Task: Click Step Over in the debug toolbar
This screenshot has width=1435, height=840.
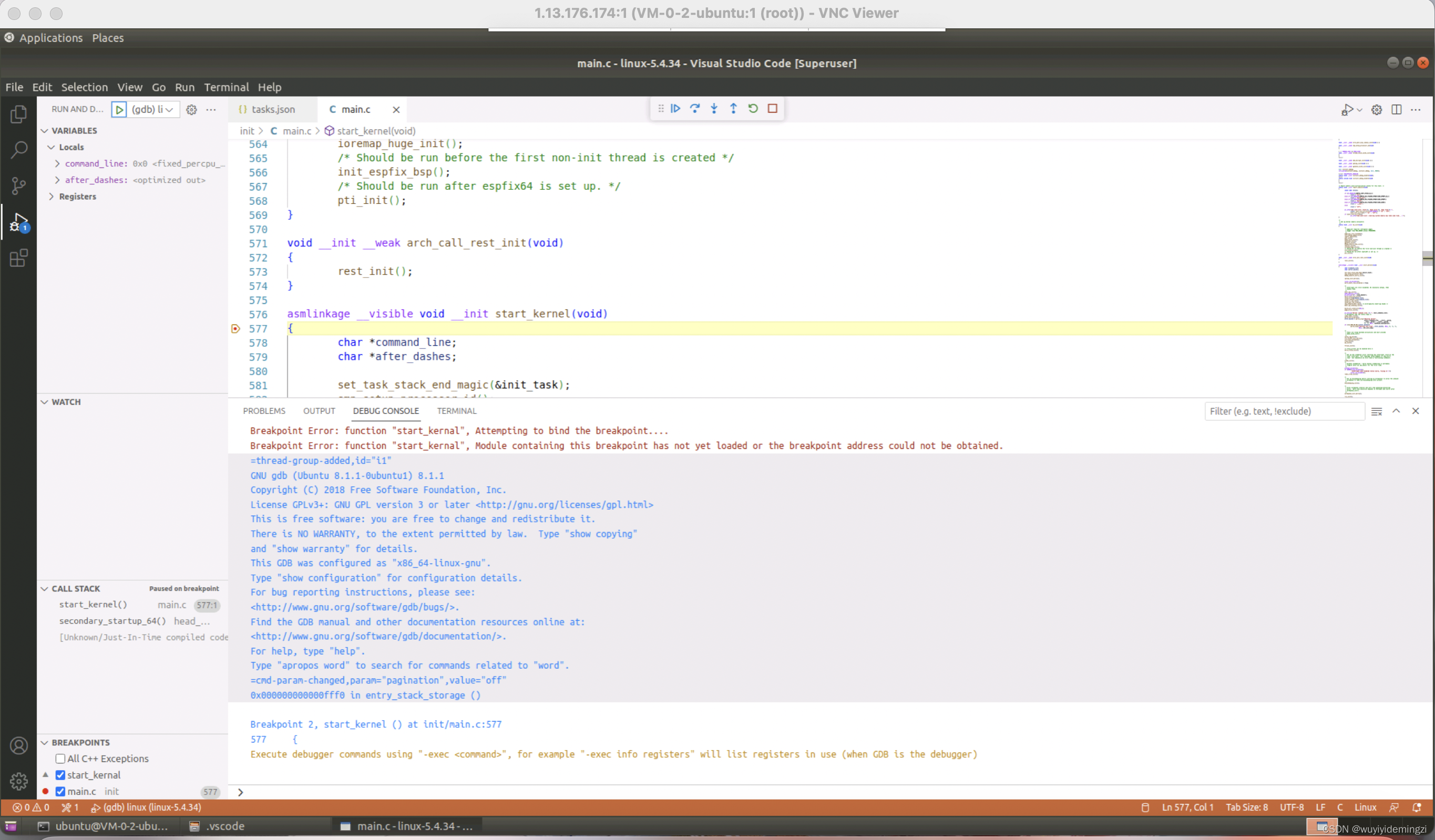Action: pos(695,108)
